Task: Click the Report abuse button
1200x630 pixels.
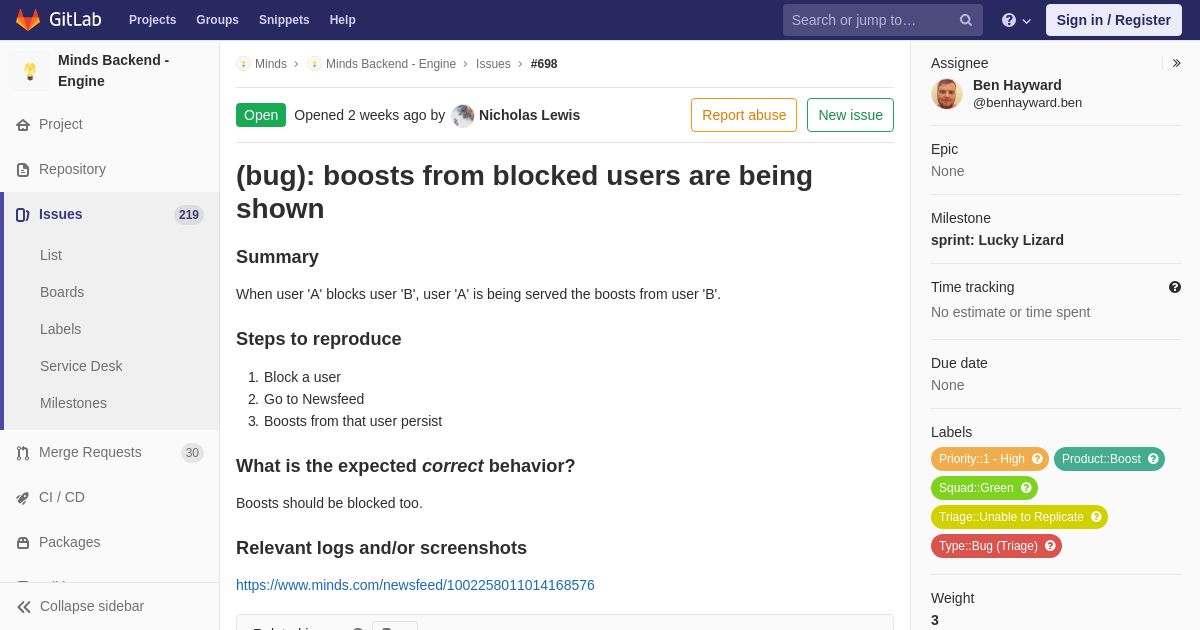Action: pyautogui.click(x=744, y=115)
